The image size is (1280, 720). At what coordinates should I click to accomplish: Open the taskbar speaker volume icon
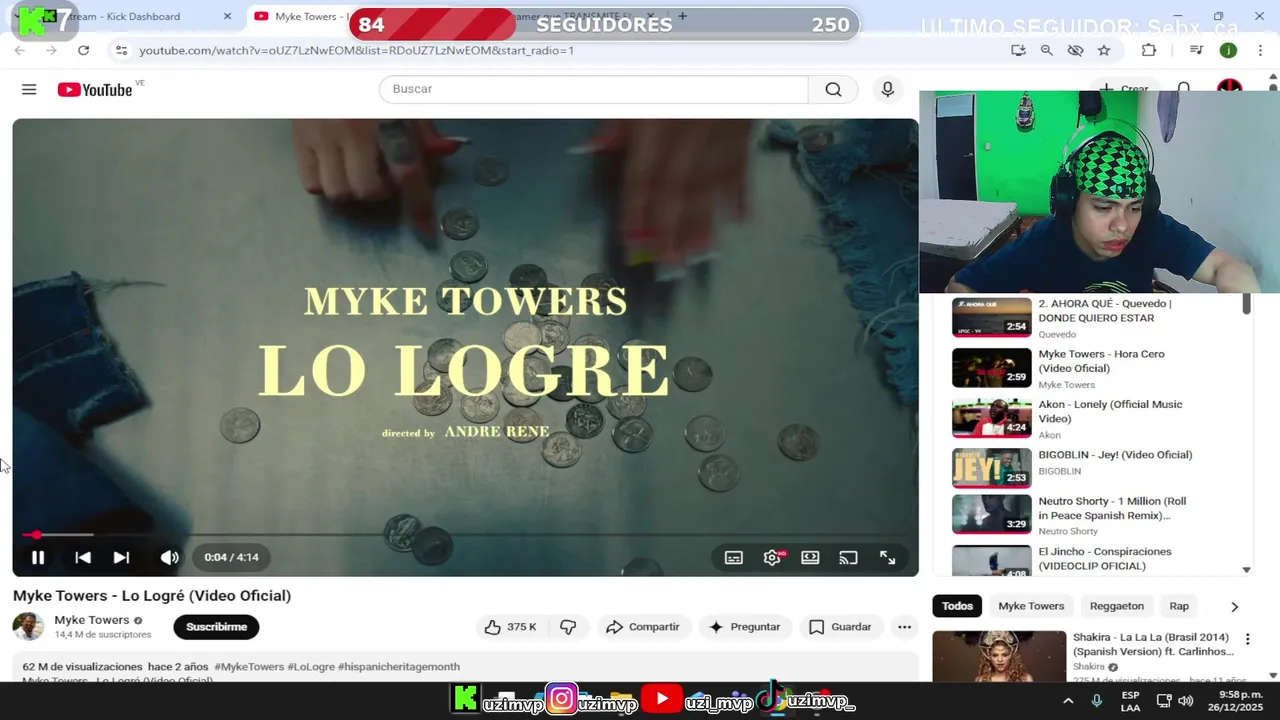point(1186,701)
